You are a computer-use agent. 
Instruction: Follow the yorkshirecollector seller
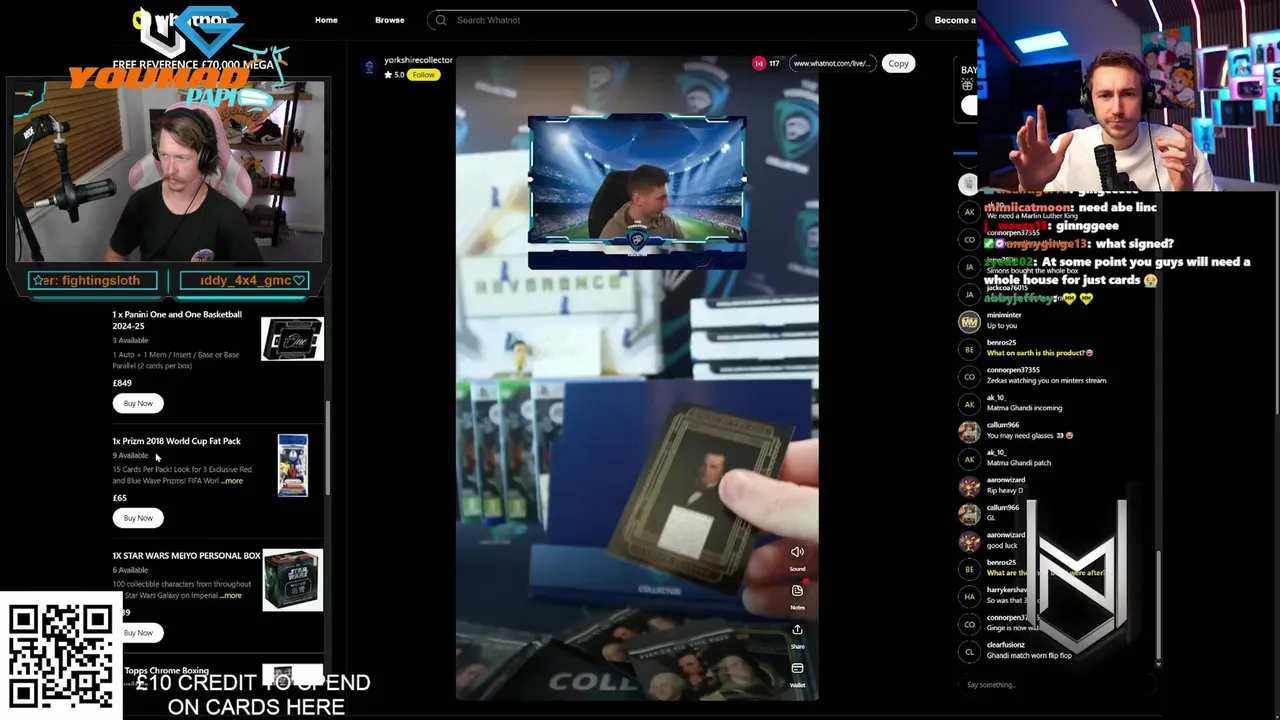point(423,75)
